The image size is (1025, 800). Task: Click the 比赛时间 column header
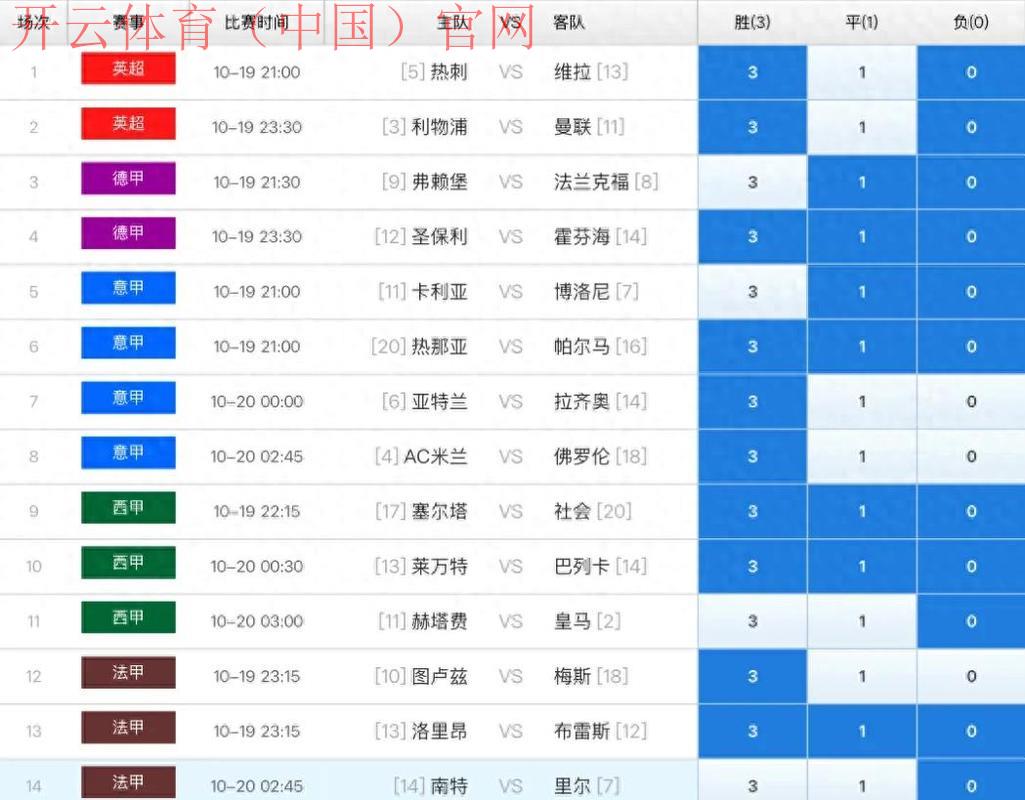tap(257, 22)
